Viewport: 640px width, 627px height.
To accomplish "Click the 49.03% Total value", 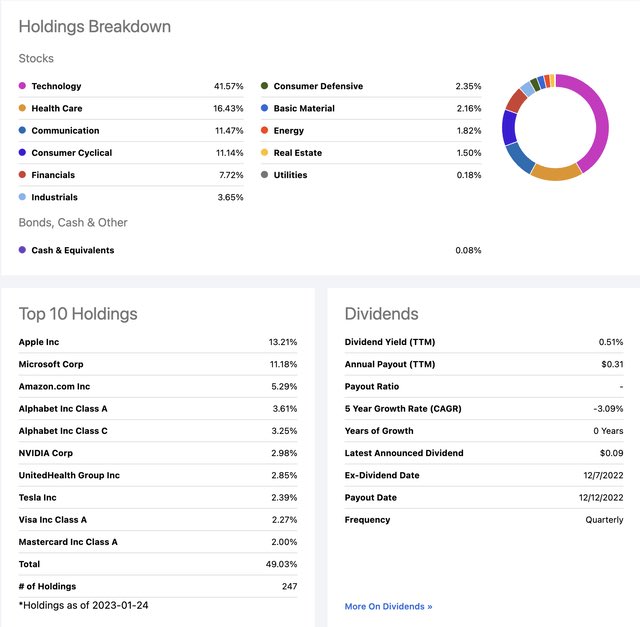I will (x=281, y=564).
